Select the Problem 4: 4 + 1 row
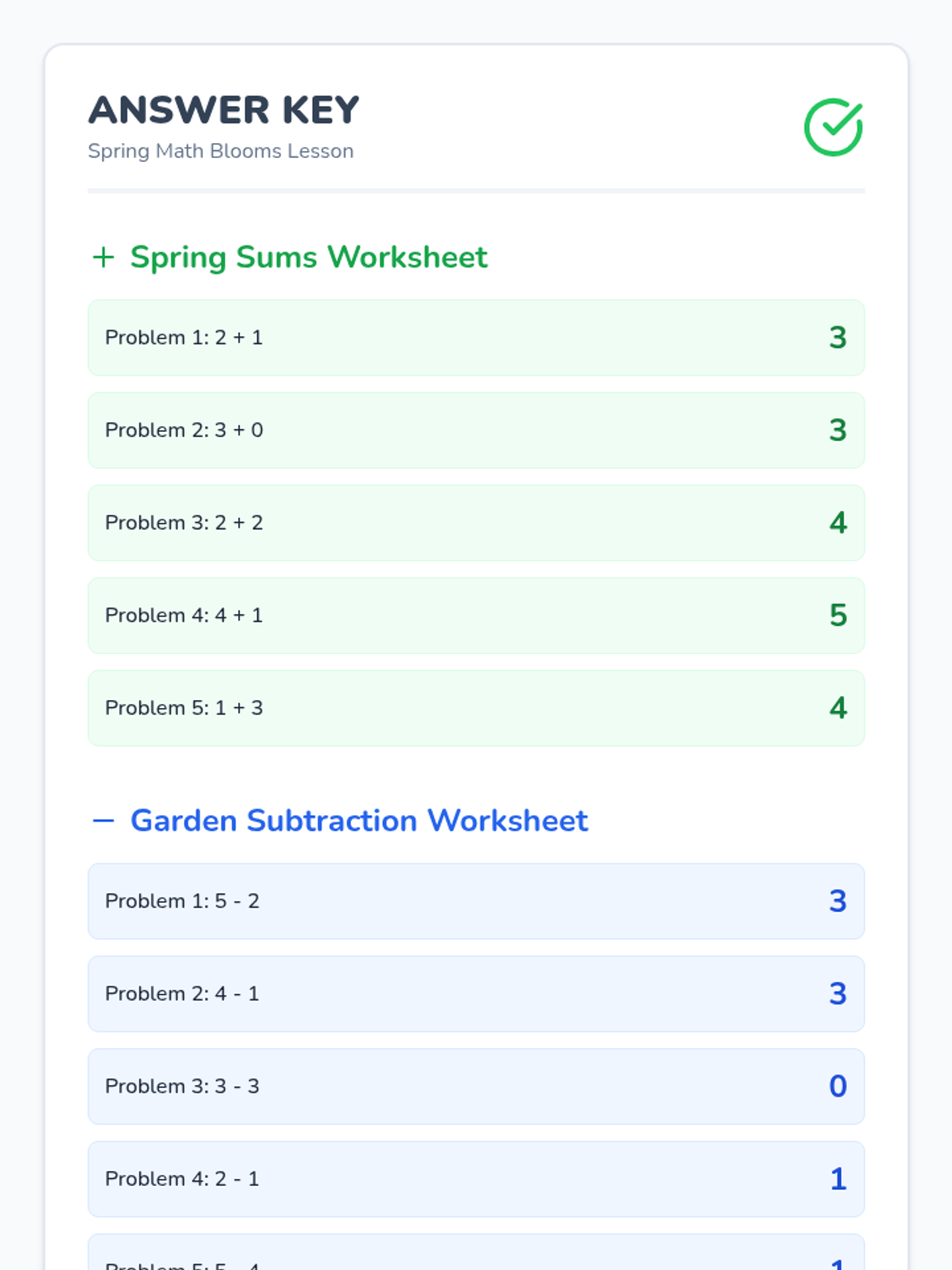This screenshot has height=1270, width=952. coord(476,615)
